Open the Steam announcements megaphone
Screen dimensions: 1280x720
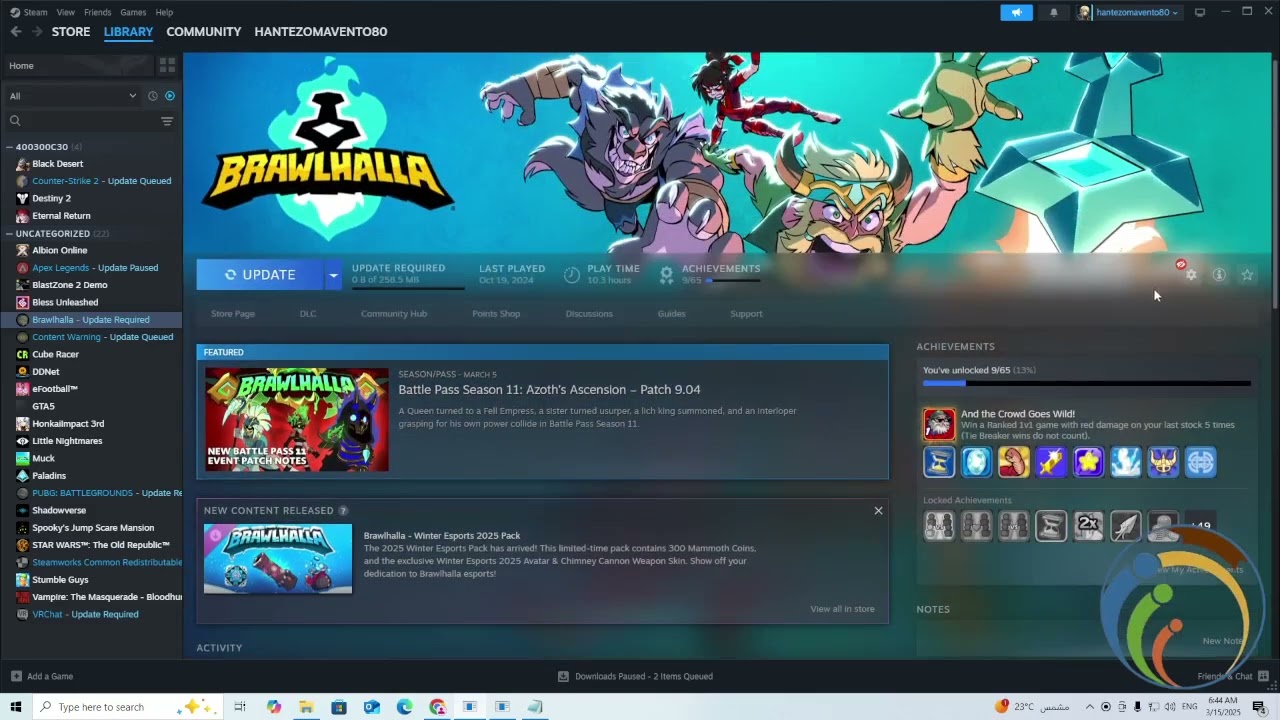tap(1016, 12)
